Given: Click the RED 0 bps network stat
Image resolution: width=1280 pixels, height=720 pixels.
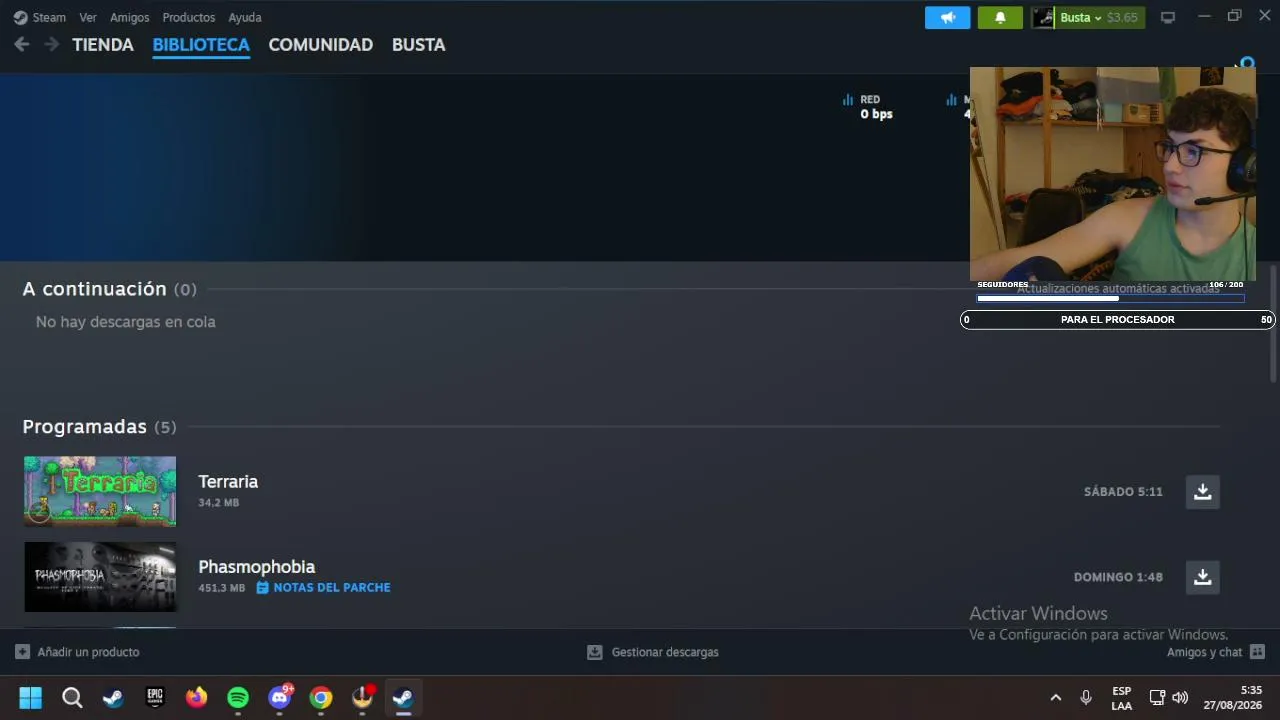Looking at the screenshot, I should [x=867, y=107].
